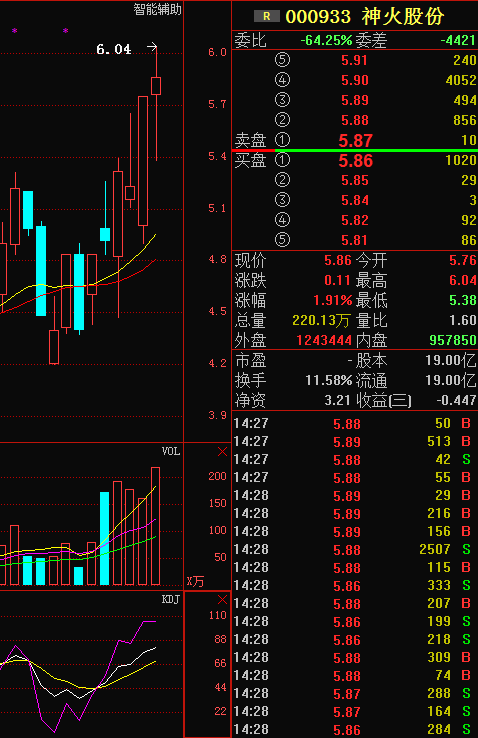Close the KDJ indicator panel
The height and width of the screenshot is (738, 478).
[223, 599]
